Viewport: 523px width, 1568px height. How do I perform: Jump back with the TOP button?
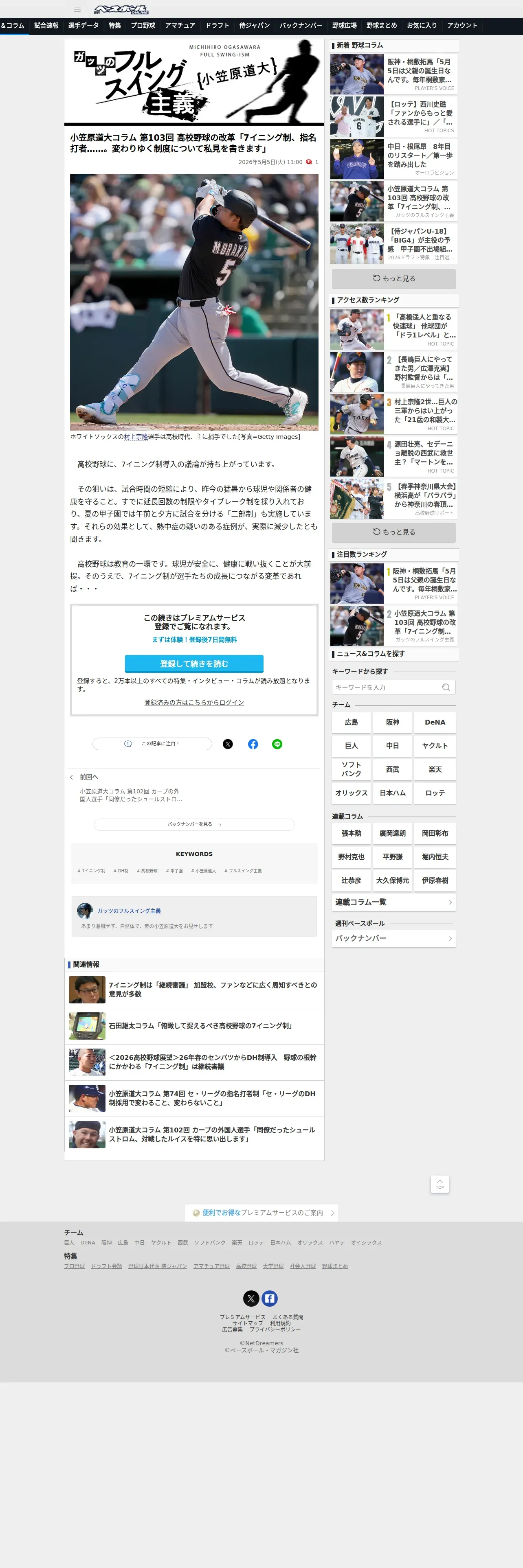[439, 1184]
